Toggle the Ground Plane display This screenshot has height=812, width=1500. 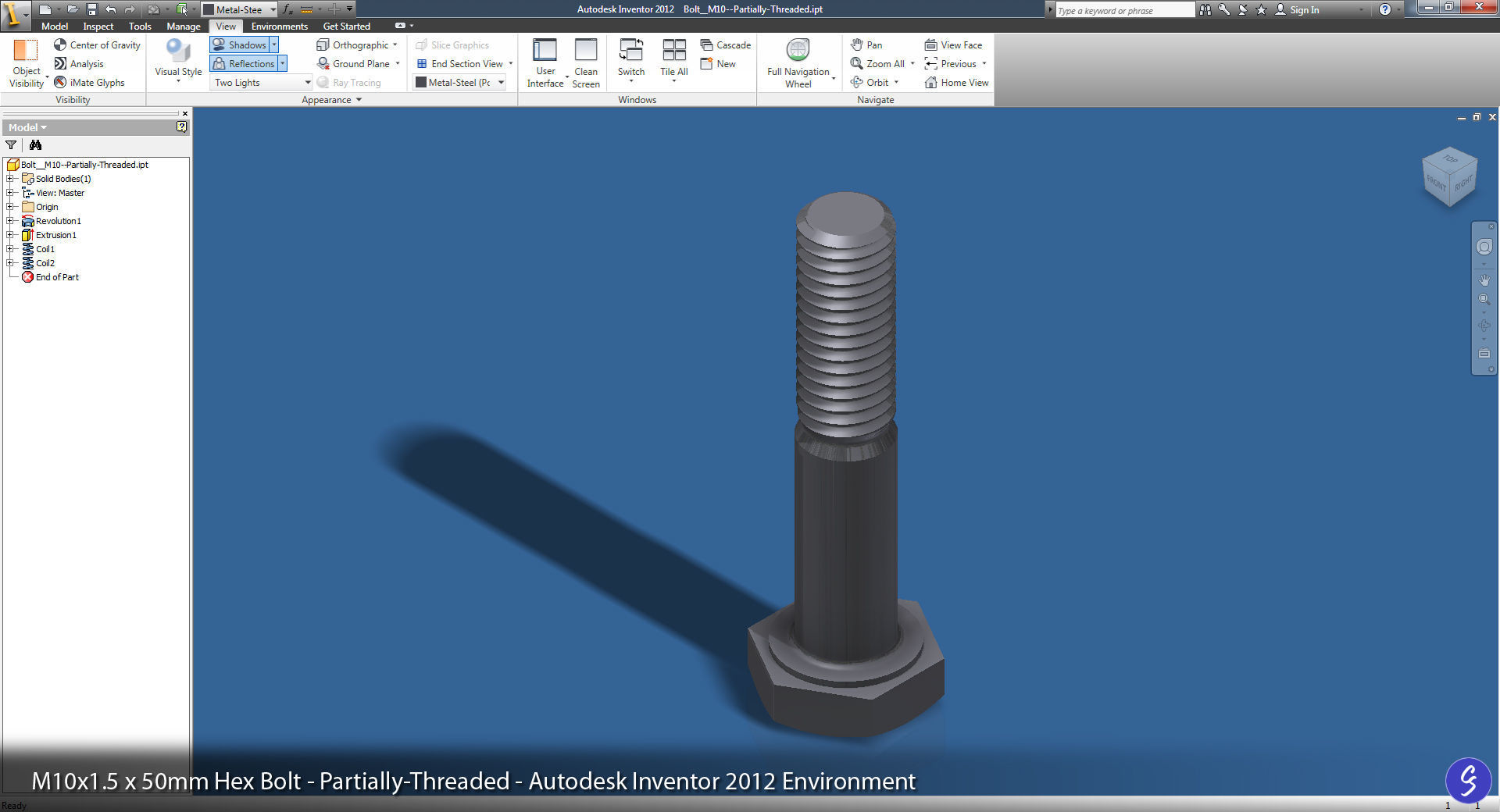pos(353,64)
